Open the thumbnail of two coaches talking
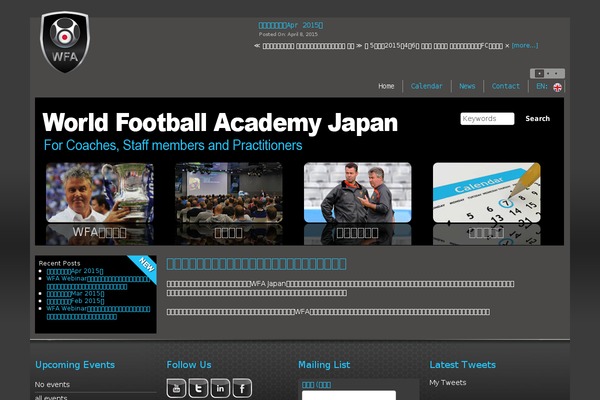Viewport: 600px width, 400px height. pos(357,193)
